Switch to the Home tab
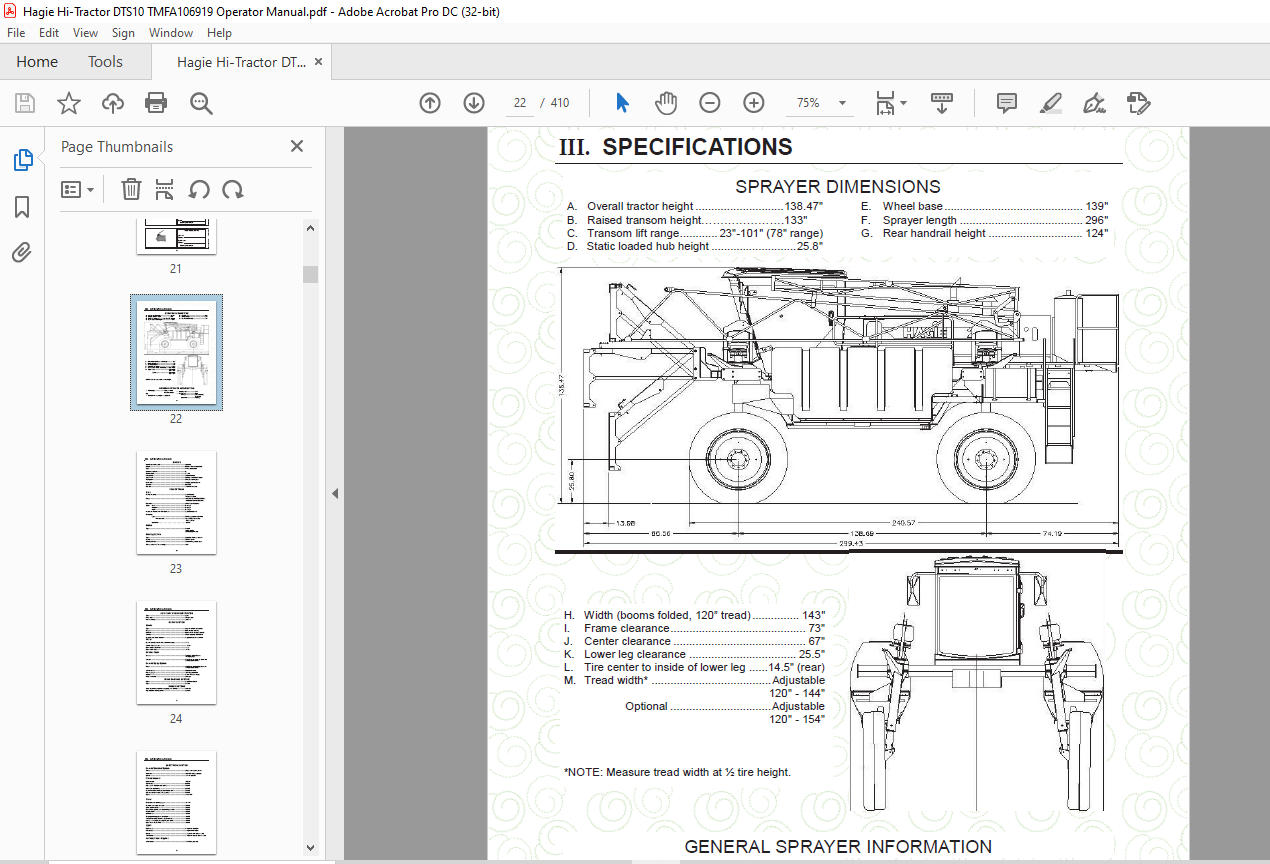 point(37,62)
